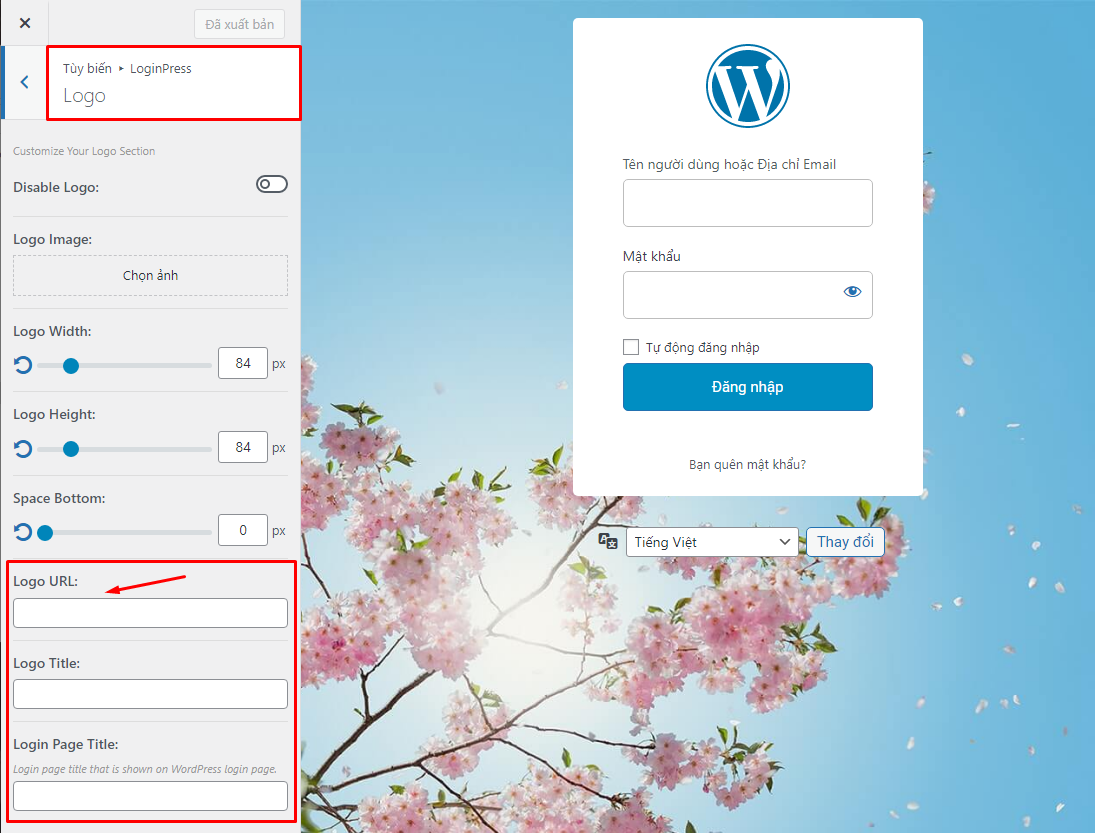The image size is (1095, 833).
Task: Check the Tự động đăng nhập checkbox
Action: [x=630, y=346]
